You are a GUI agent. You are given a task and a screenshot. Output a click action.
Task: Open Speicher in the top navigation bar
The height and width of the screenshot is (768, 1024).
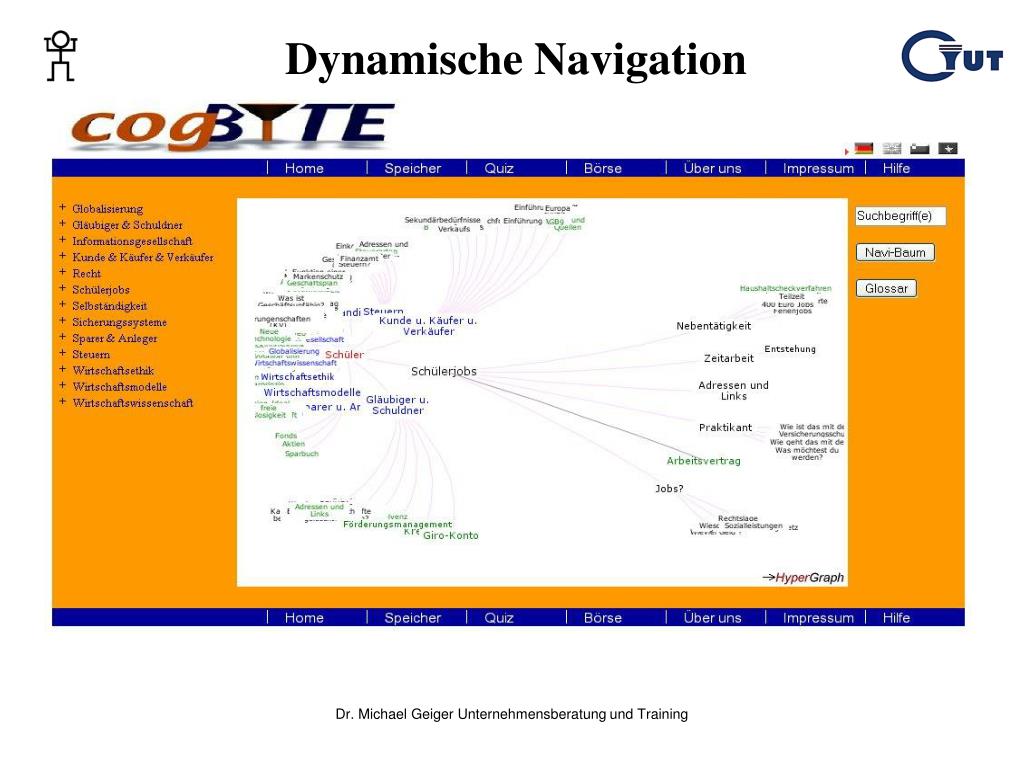tap(413, 168)
